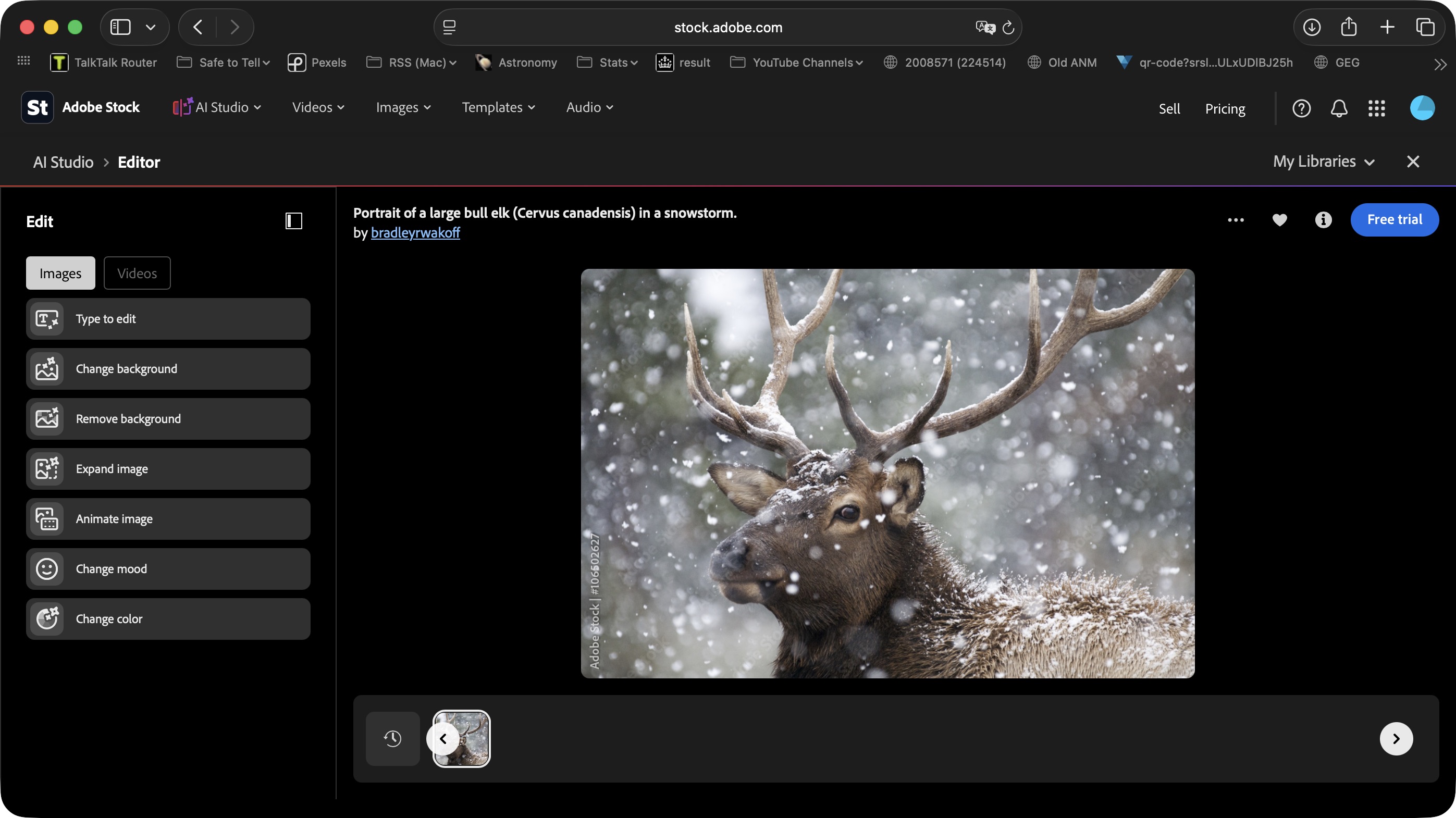1456x818 pixels.
Task: Open the Old ANM bookmark
Action: click(1062, 63)
